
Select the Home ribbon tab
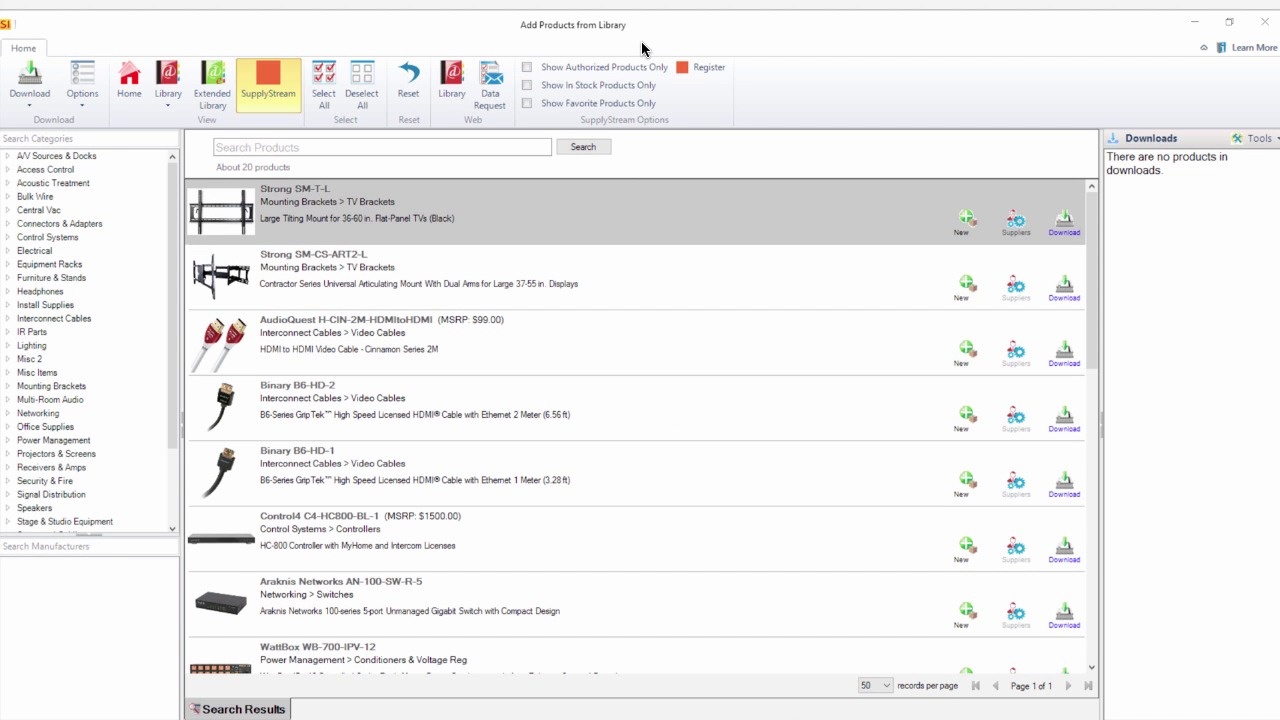tap(23, 48)
